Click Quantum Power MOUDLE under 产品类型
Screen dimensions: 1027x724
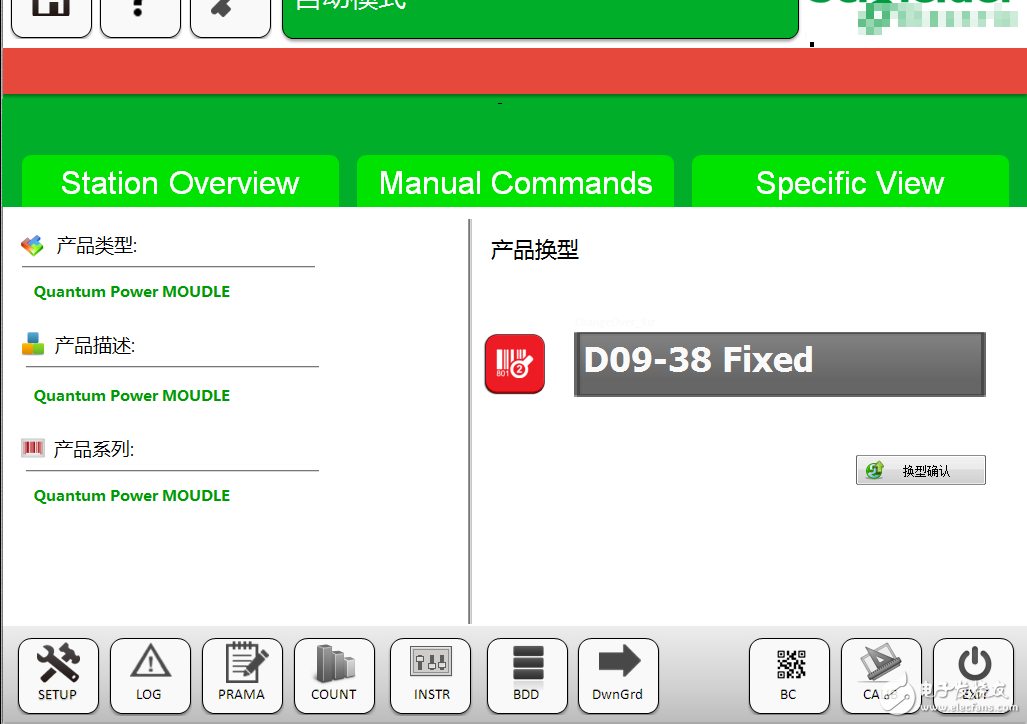[x=132, y=292]
